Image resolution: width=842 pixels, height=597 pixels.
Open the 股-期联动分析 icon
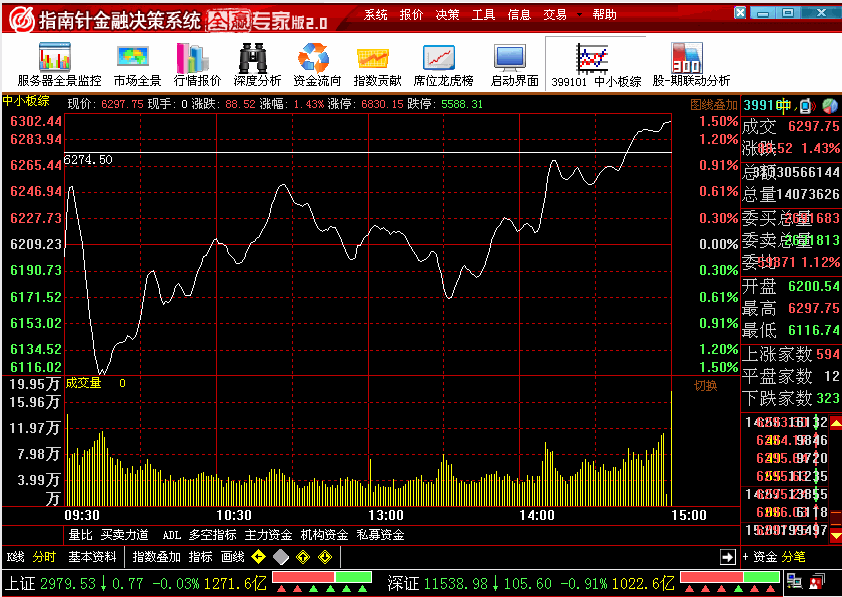(x=691, y=64)
